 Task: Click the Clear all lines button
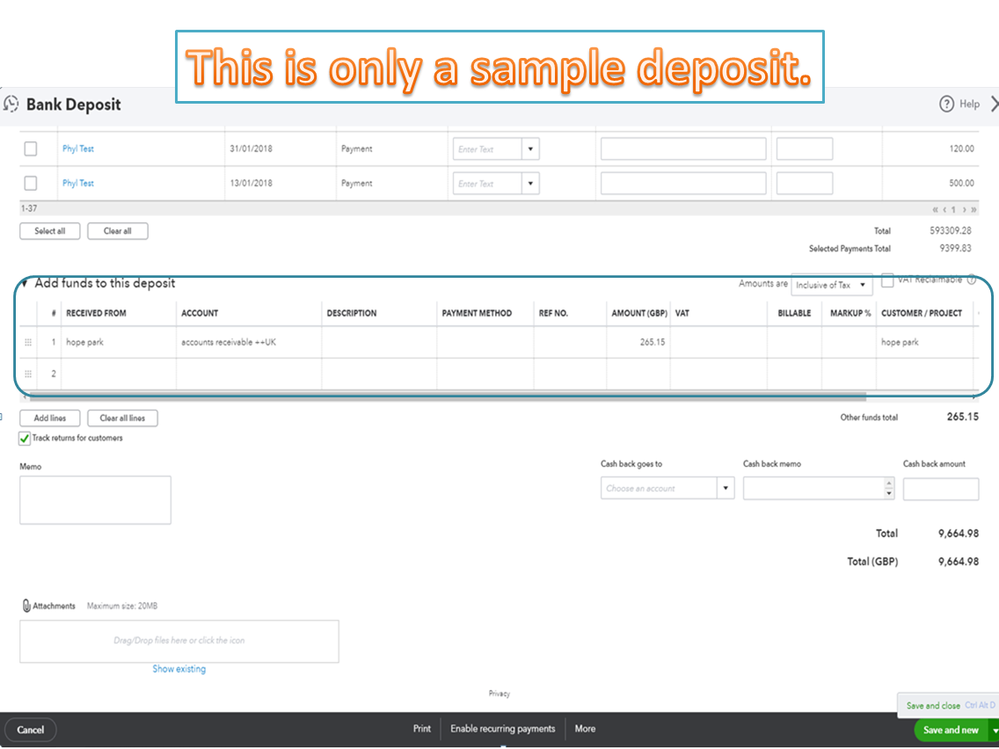point(122,418)
